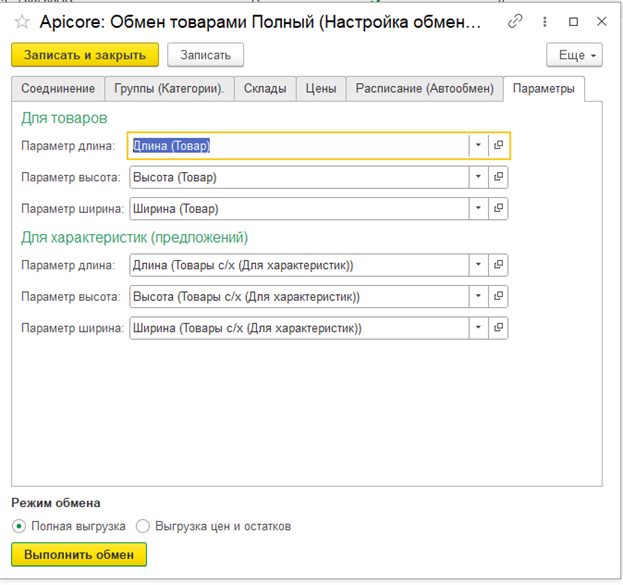Click the Высота (Товар) input field
The width and height of the screenshot is (623, 585).
(x=299, y=177)
